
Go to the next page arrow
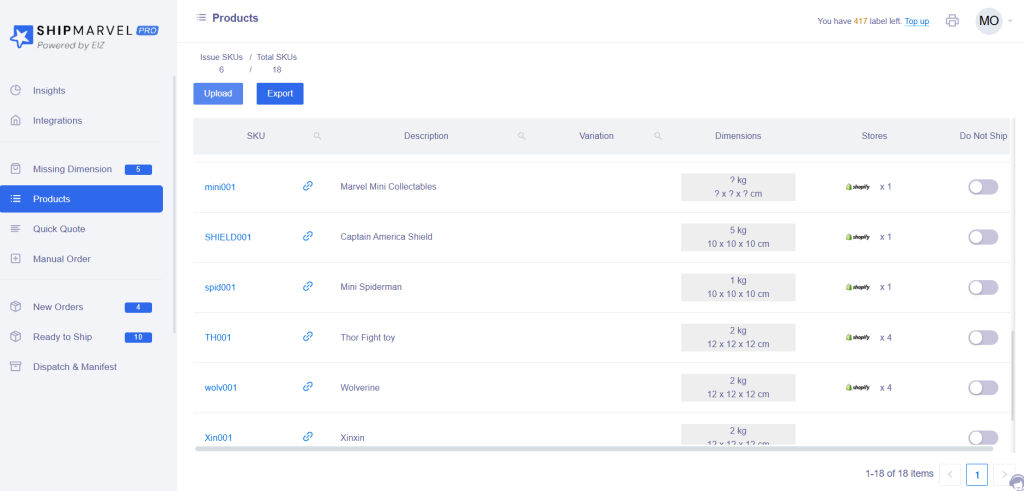pos(1004,474)
